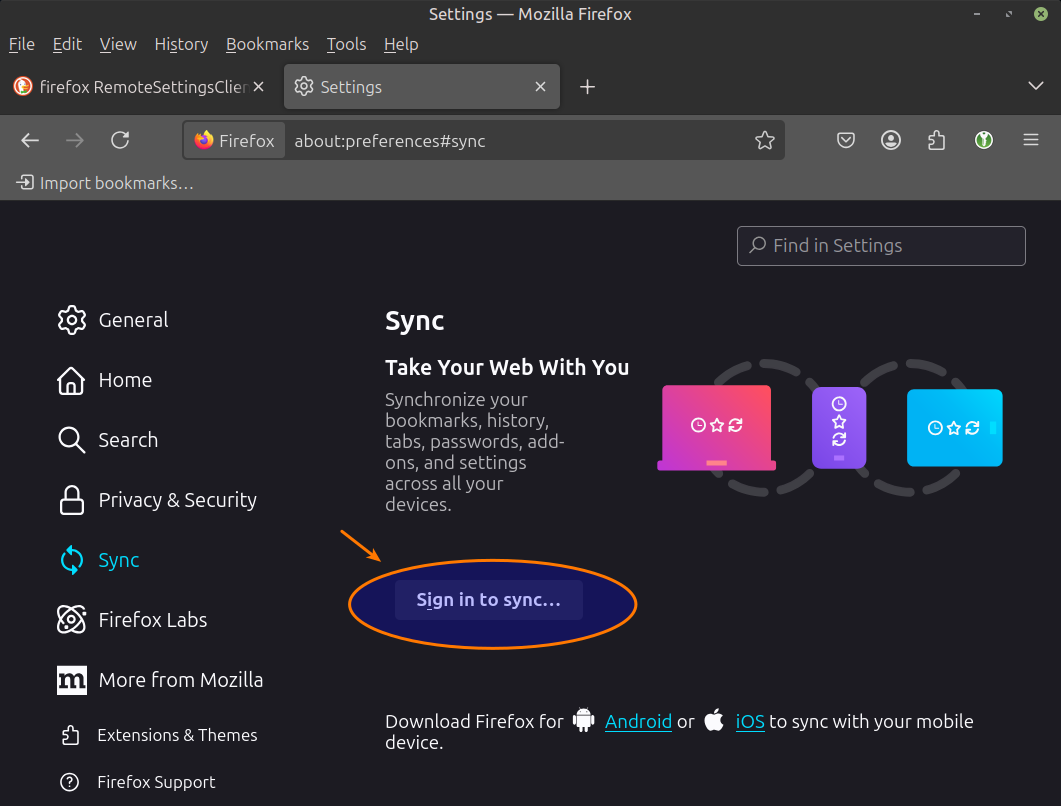
Task: Focus the Find in Settings search field
Action: (881, 246)
